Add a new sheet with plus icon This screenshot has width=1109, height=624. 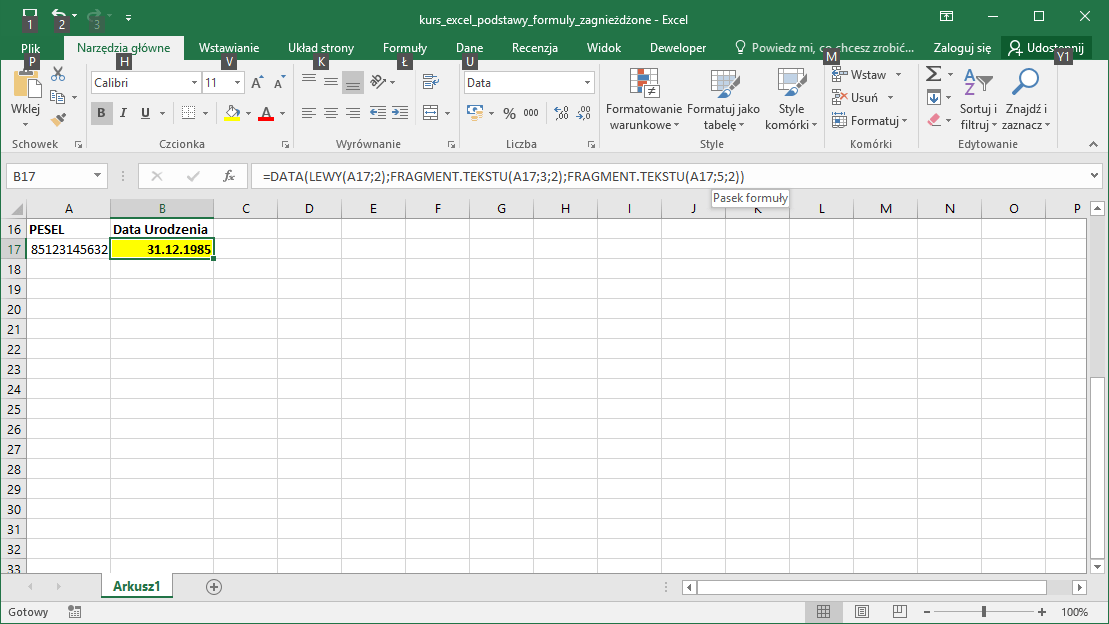(x=214, y=587)
